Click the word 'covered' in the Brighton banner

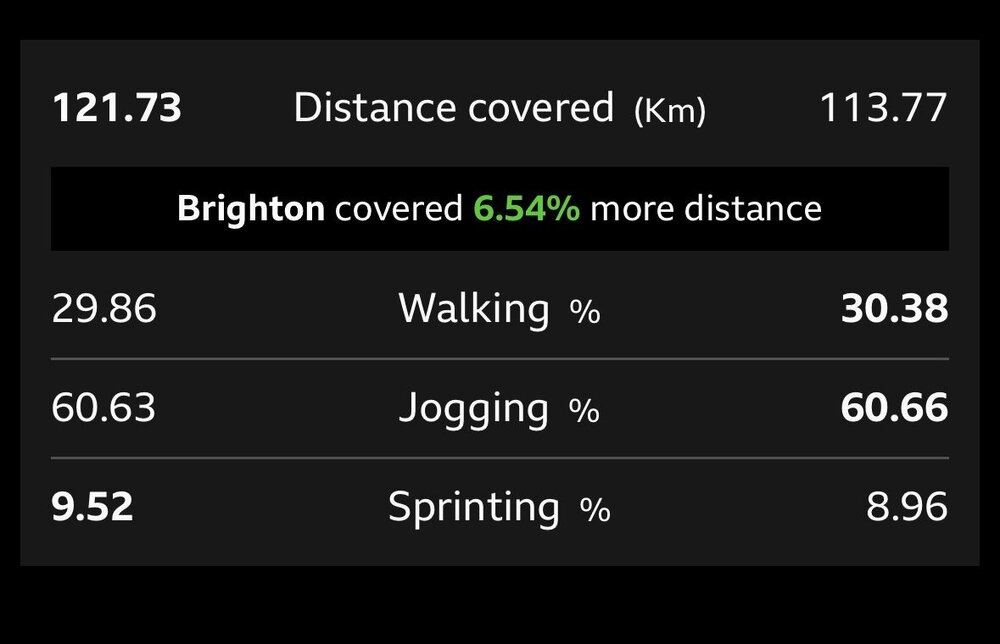pyautogui.click(x=399, y=209)
